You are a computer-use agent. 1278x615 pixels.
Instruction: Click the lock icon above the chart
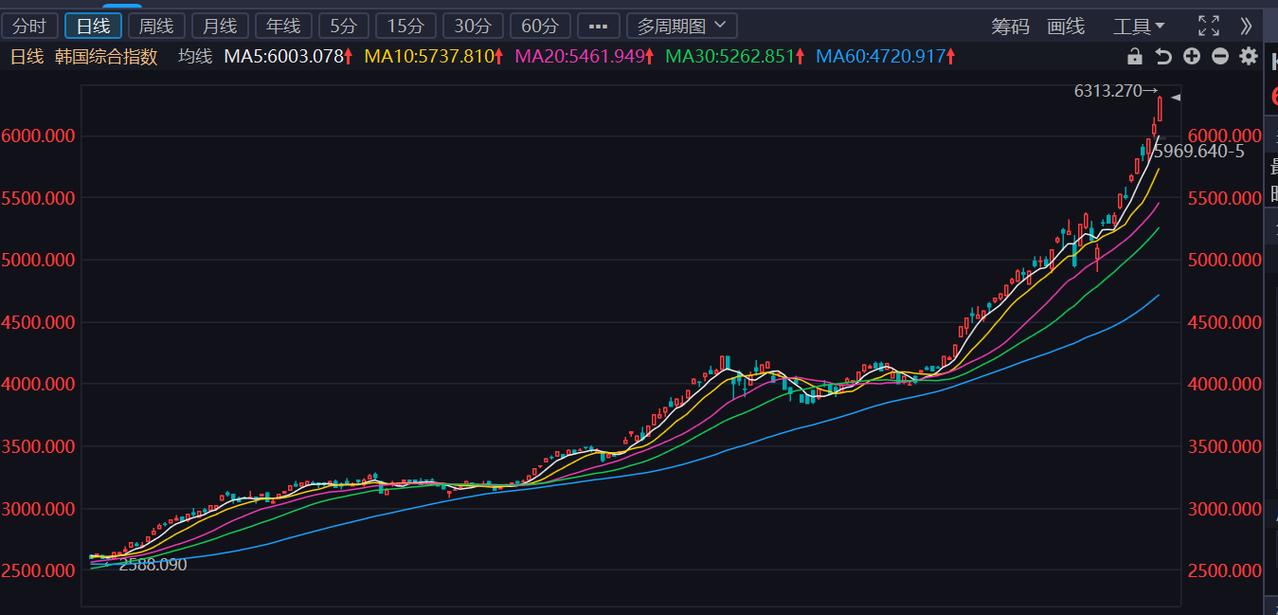coord(1134,57)
